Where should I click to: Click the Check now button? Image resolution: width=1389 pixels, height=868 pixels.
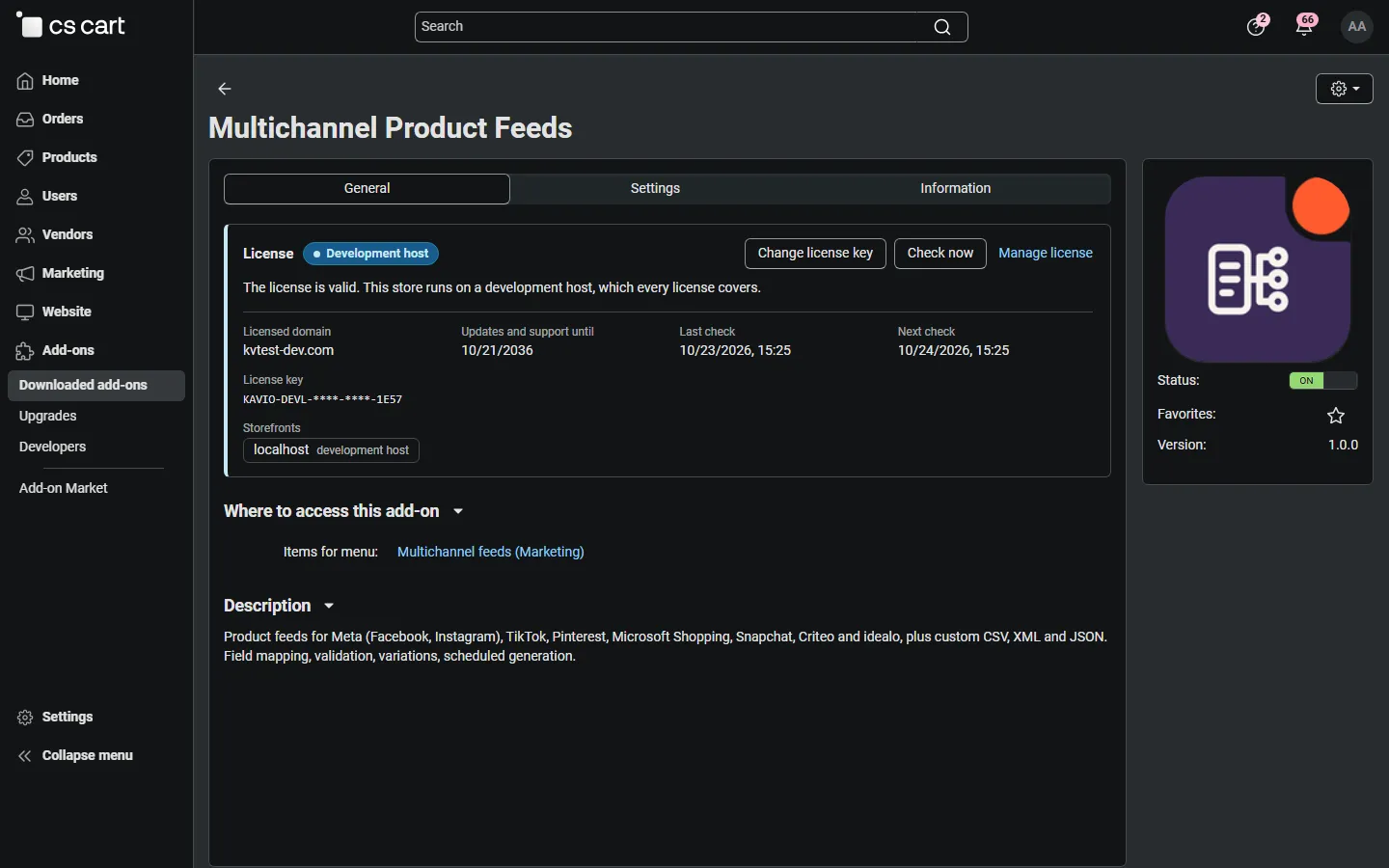(x=940, y=254)
